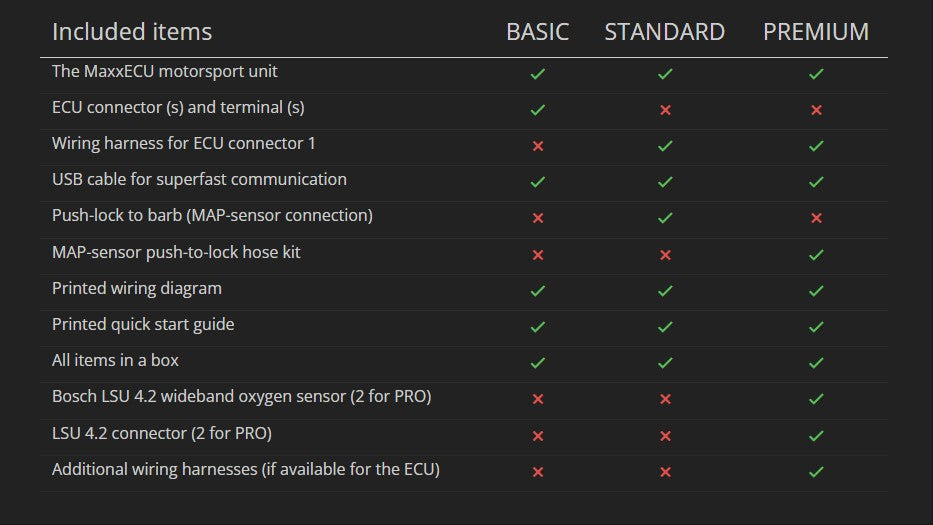933x525 pixels.
Task: Click 'The MaxxECU motorsport unit' row label
Action: coord(165,72)
